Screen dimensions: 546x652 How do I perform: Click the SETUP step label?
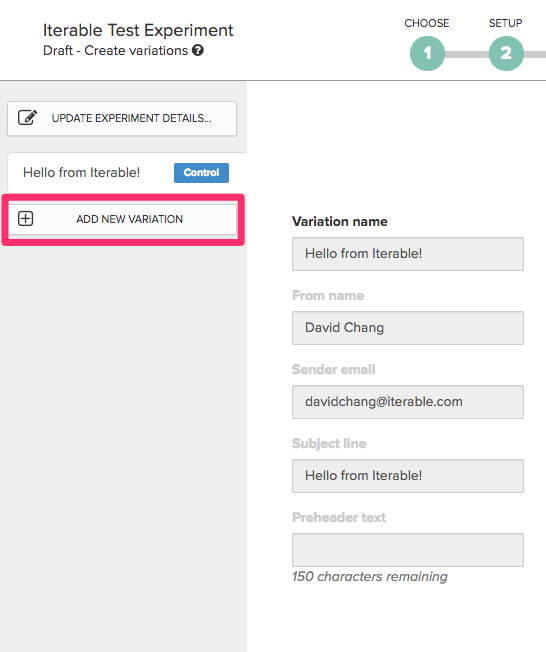coord(506,23)
